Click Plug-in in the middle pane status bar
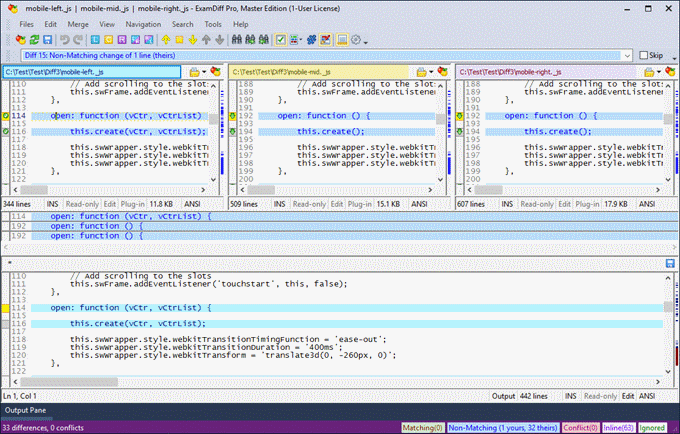 (360, 204)
